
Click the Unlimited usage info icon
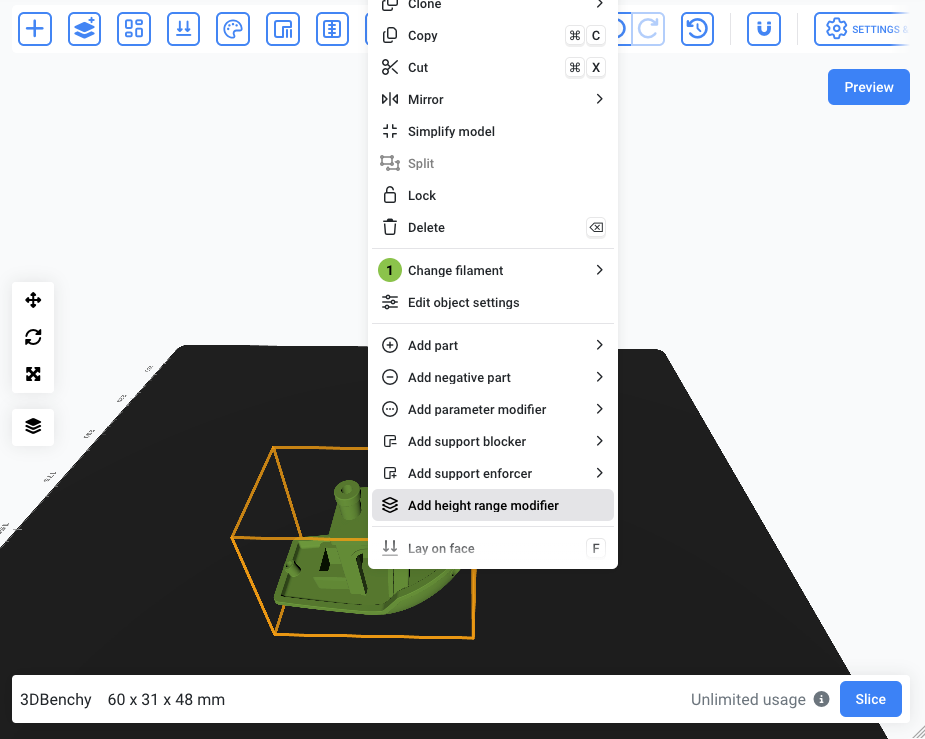click(x=821, y=699)
